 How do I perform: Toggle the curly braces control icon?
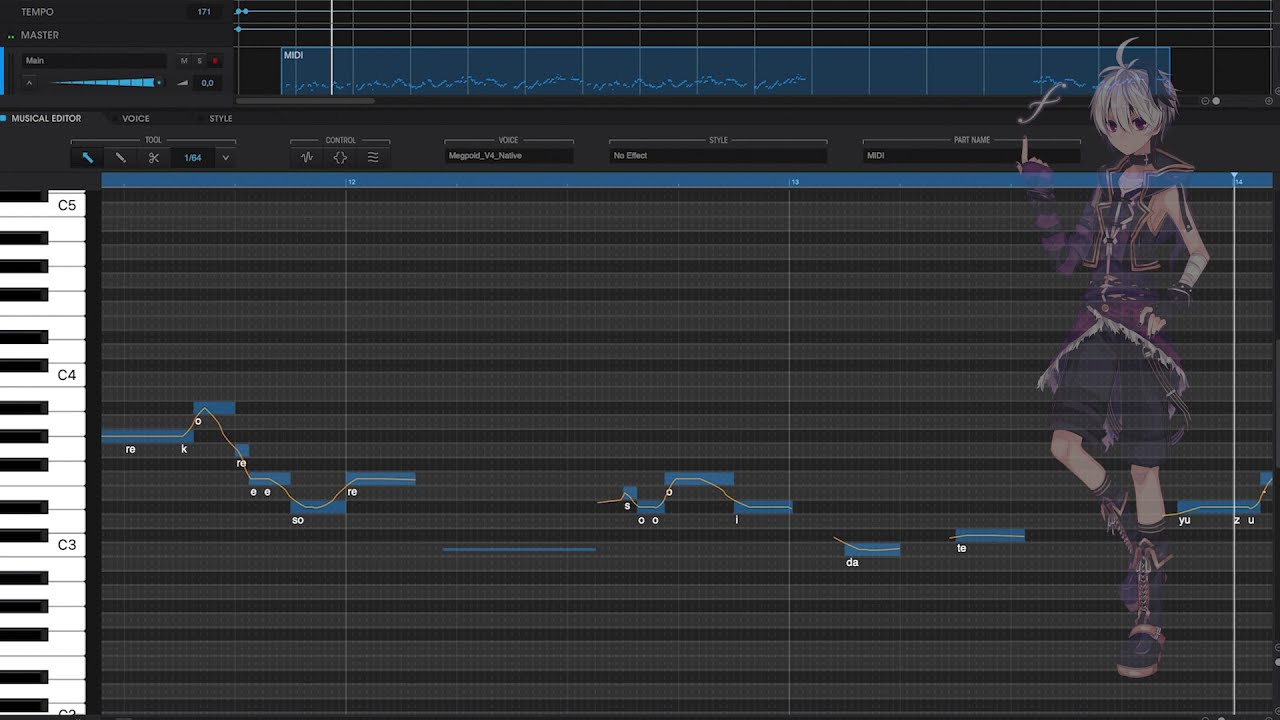[x=340, y=157]
